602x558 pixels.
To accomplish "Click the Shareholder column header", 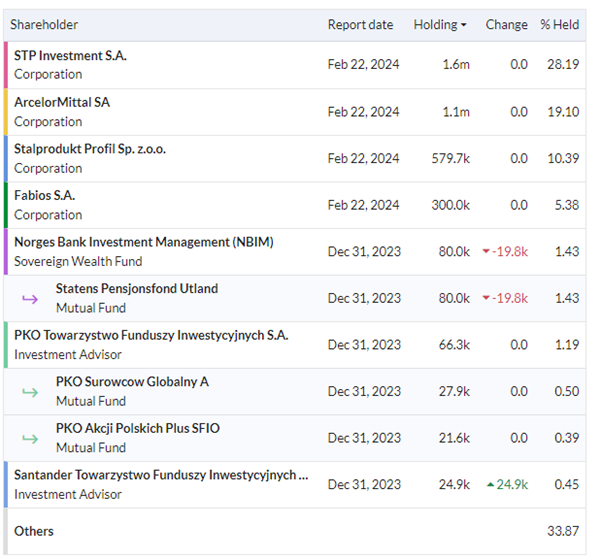I will (x=44, y=25).
